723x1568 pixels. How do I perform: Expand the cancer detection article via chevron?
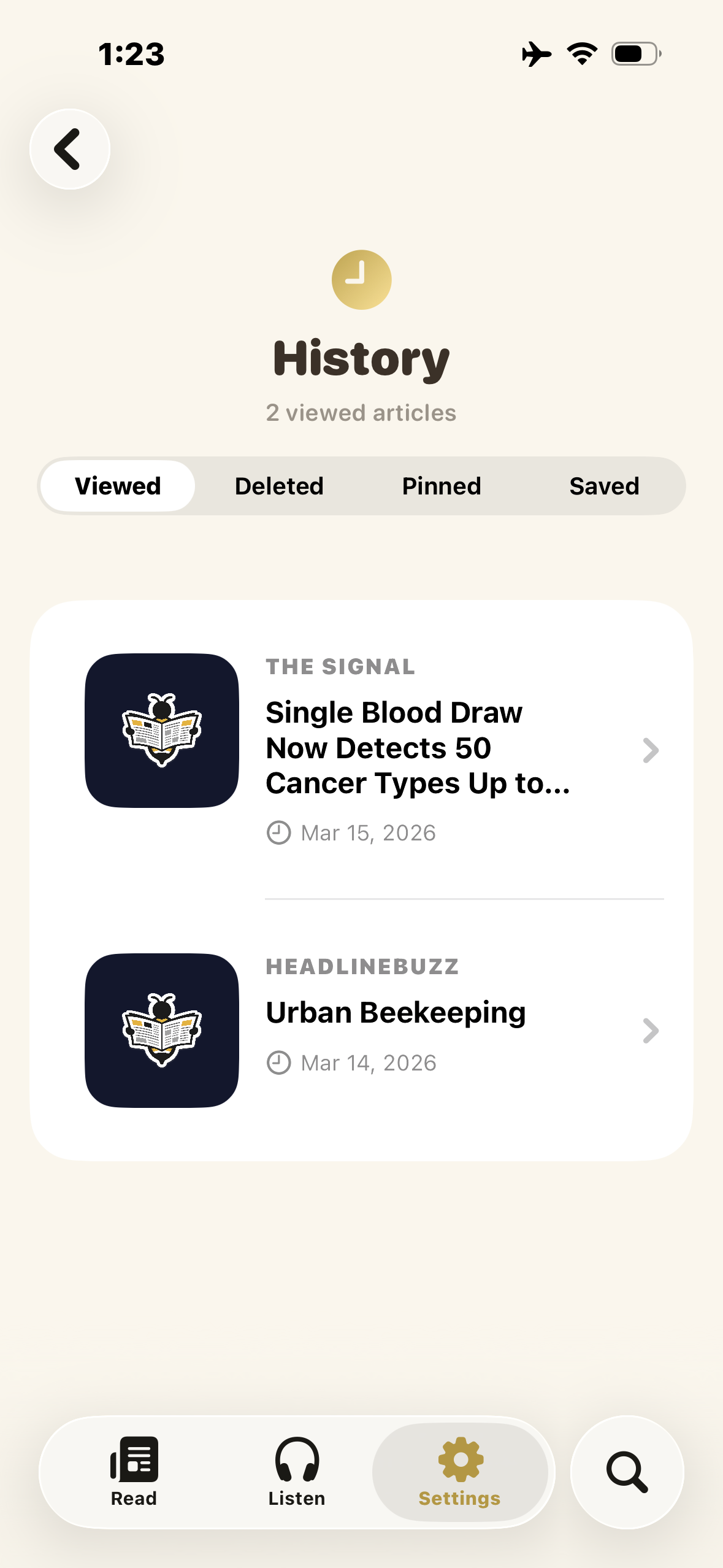point(651,751)
